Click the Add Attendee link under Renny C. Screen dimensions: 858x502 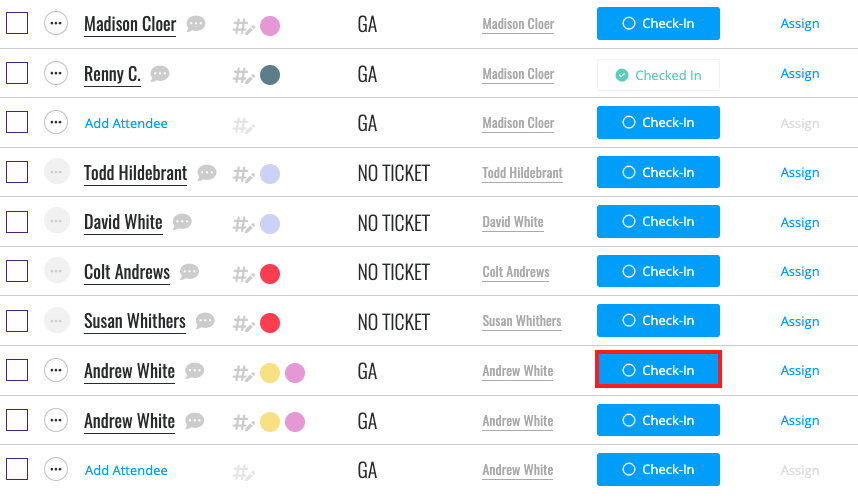(126, 123)
